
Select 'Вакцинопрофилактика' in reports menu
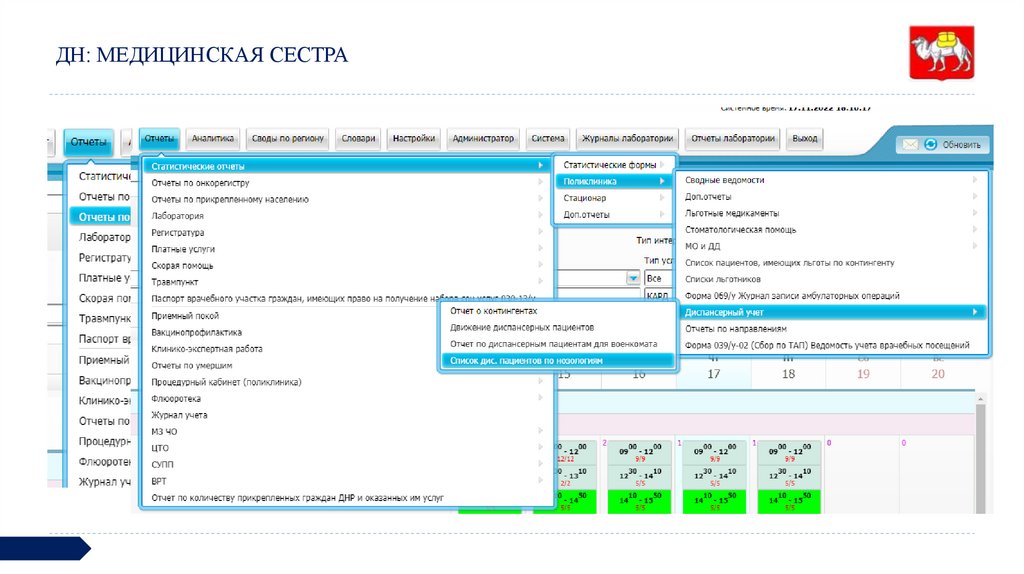pos(196,332)
